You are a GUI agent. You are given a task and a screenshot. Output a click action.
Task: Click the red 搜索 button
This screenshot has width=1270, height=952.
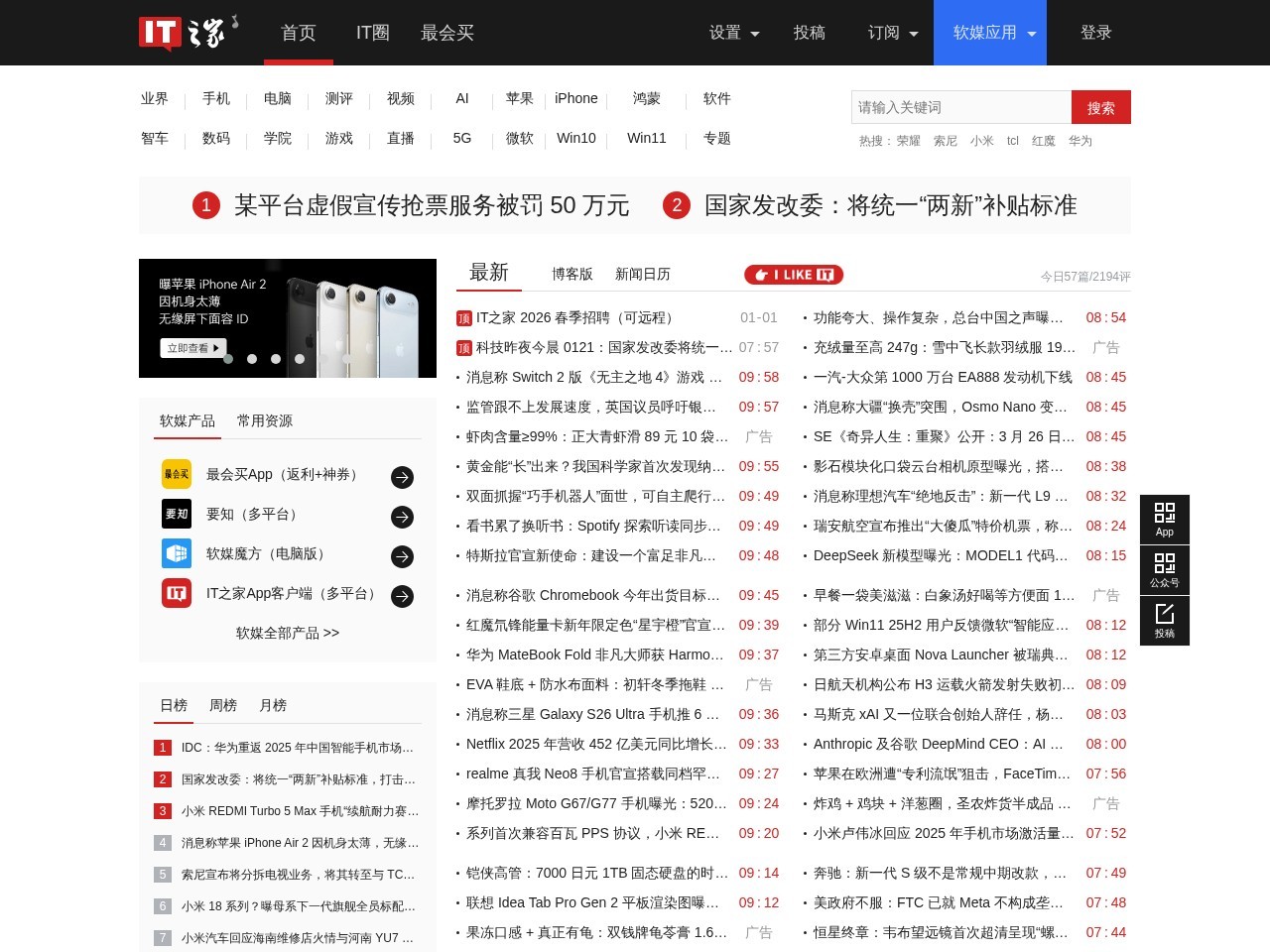pos(1100,107)
